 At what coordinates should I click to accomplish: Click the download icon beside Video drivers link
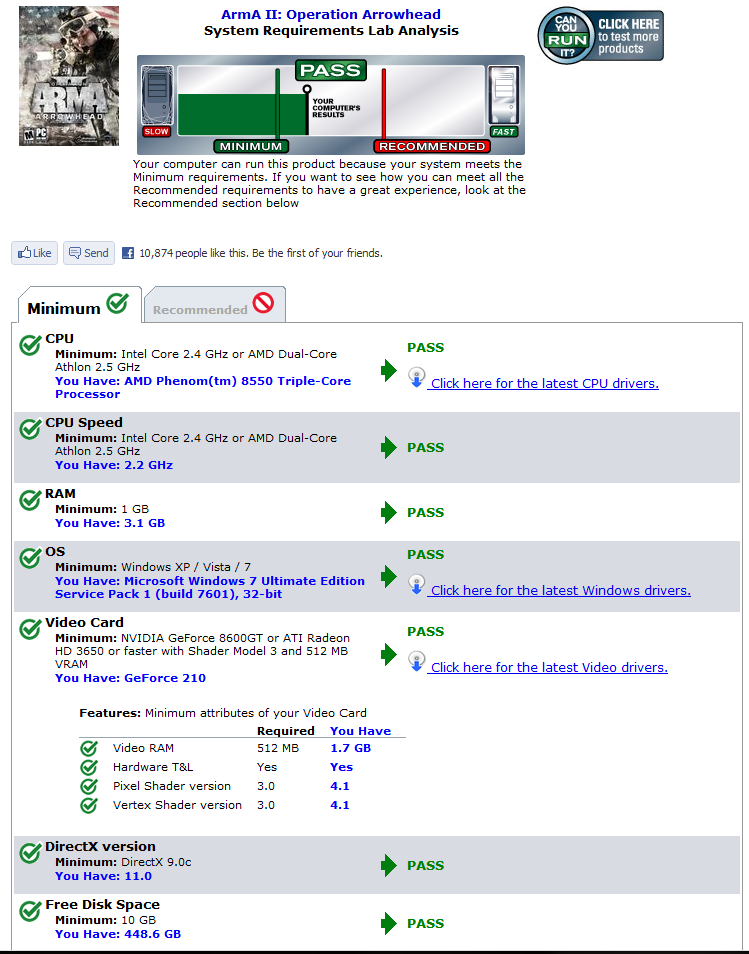click(x=417, y=662)
